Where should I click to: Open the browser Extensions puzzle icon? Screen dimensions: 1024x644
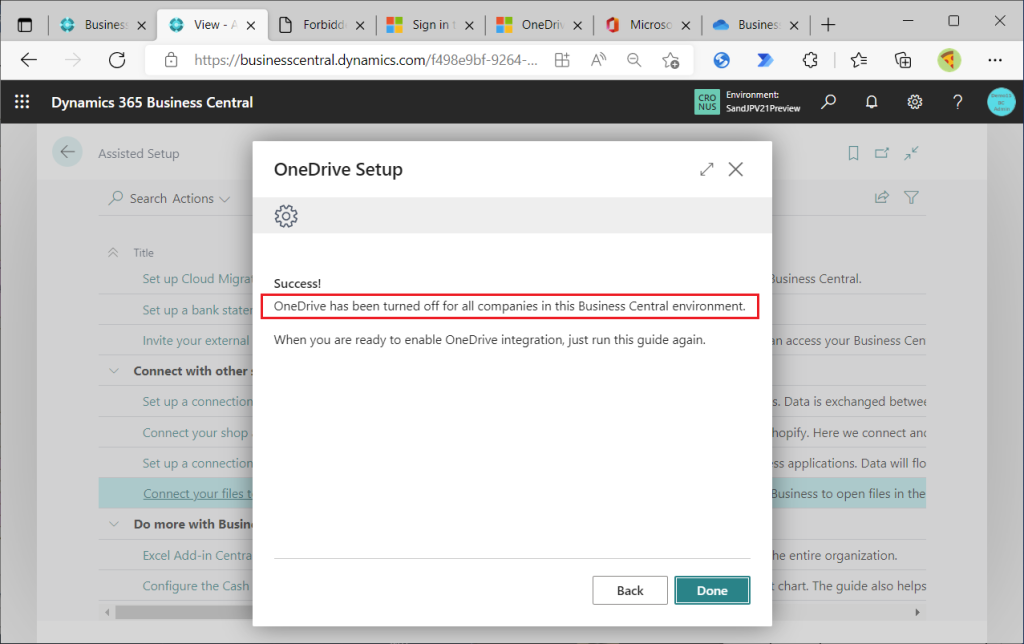coord(810,60)
